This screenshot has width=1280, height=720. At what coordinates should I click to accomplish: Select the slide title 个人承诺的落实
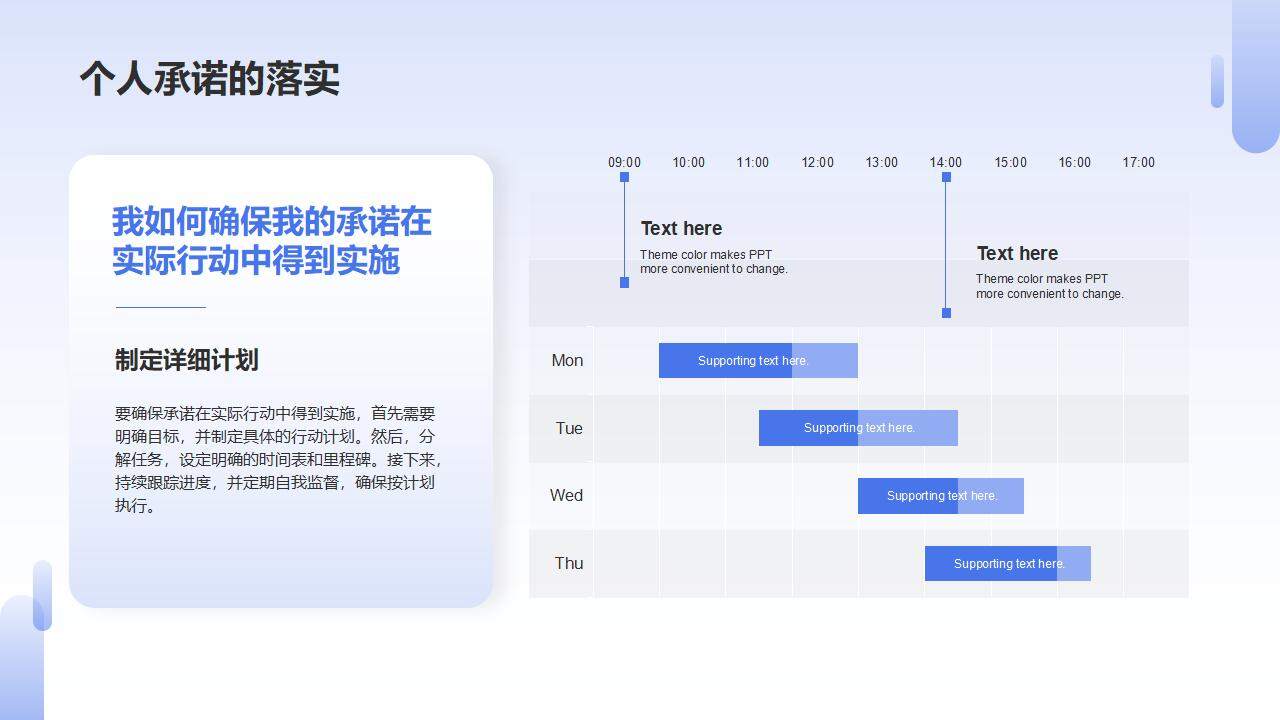pyautogui.click(x=210, y=78)
